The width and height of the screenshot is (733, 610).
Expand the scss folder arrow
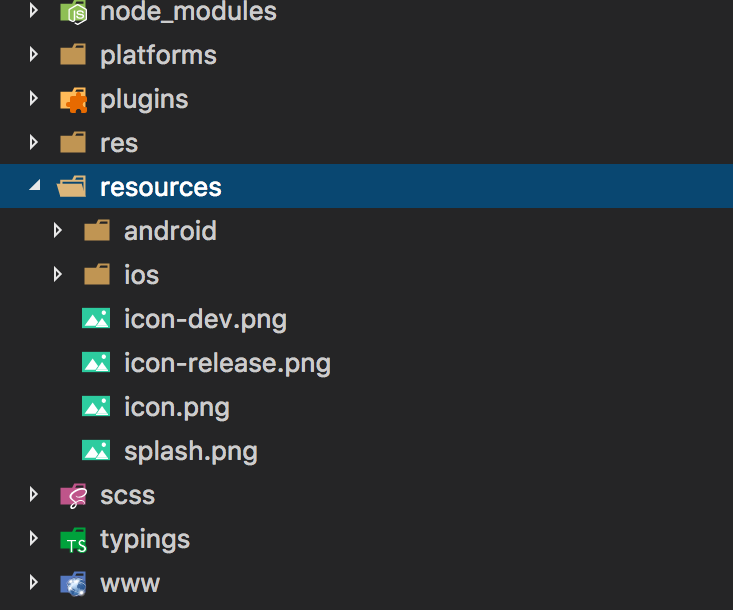pyautogui.click(x=34, y=494)
